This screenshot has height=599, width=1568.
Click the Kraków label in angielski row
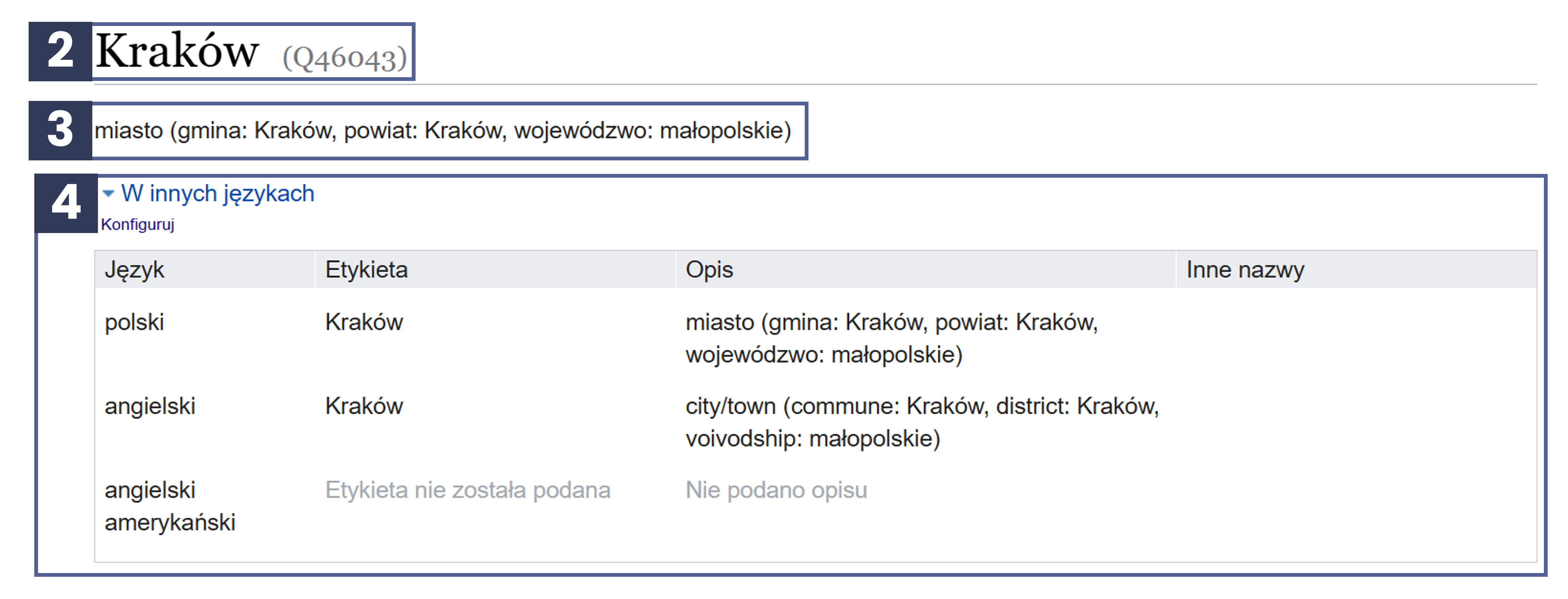click(x=364, y=406)
